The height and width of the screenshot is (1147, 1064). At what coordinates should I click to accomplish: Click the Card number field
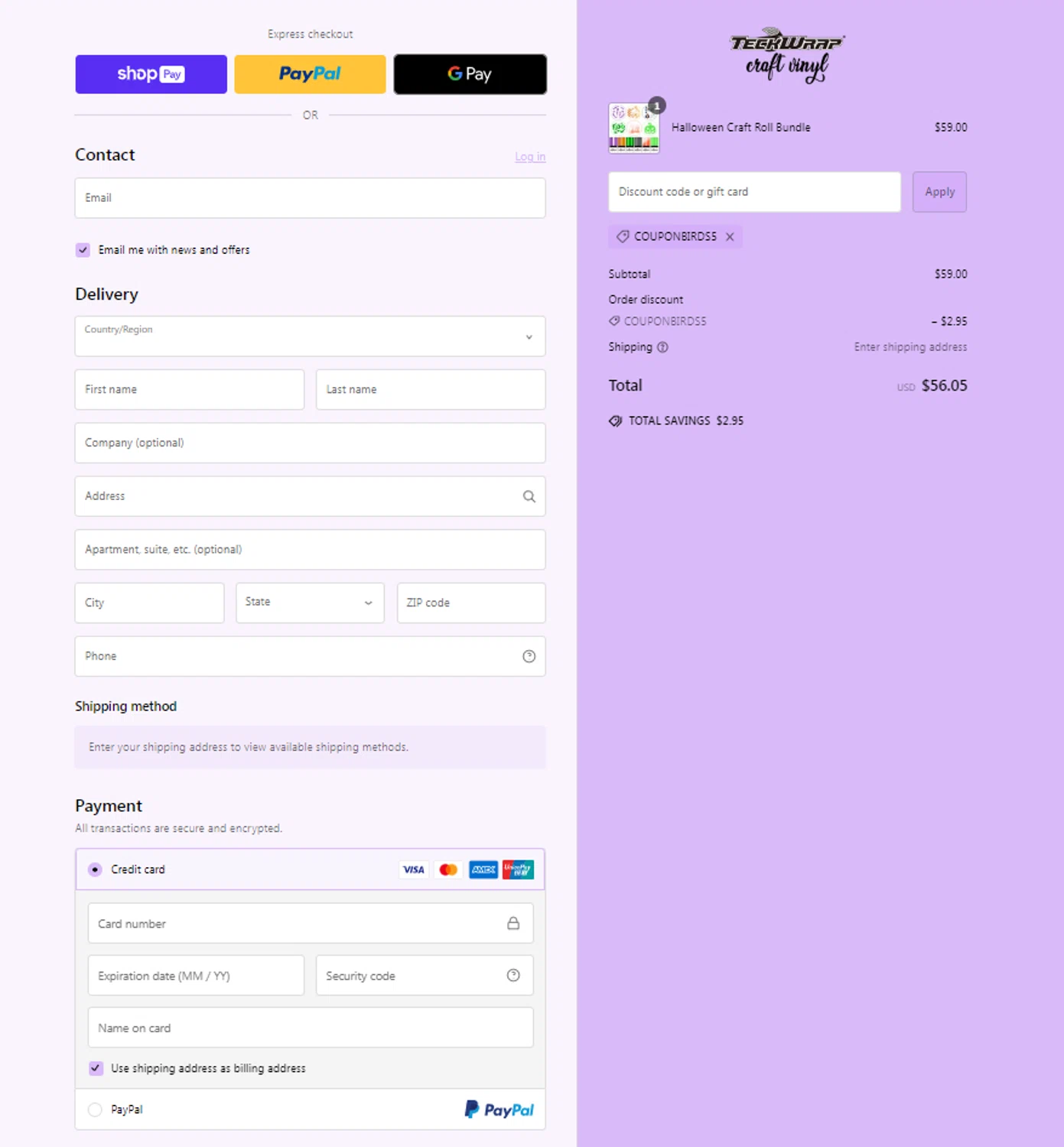[x=310, y=924]
